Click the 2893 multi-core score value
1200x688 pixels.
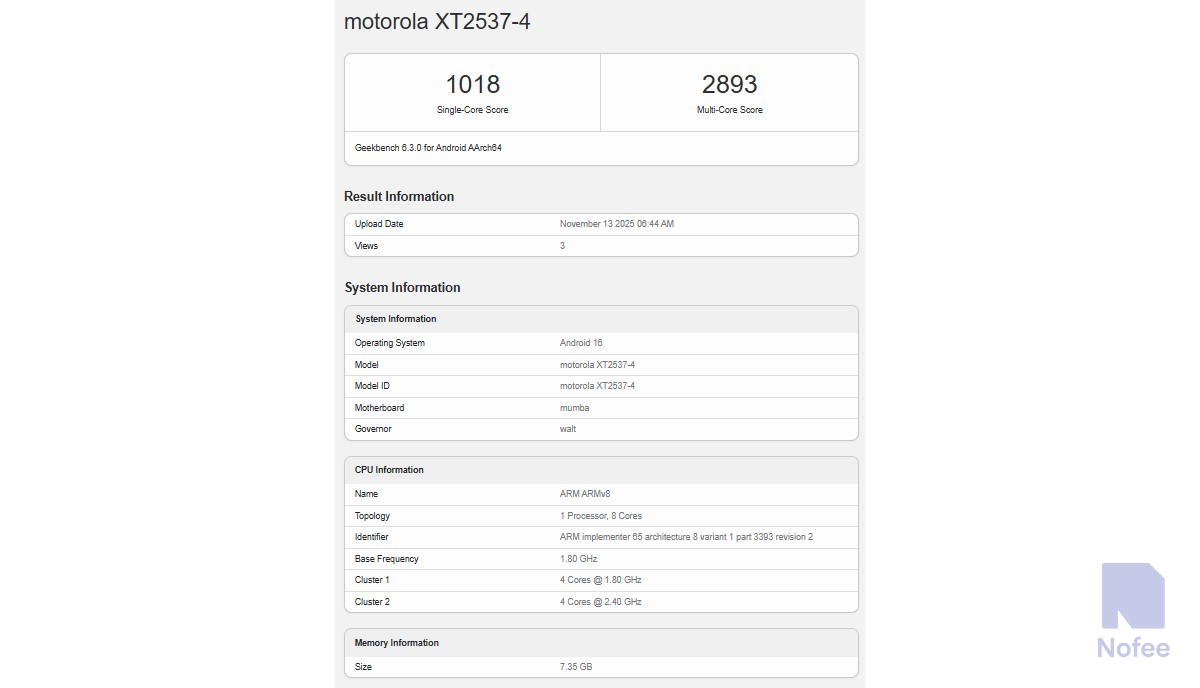click(x=729, y=84)
